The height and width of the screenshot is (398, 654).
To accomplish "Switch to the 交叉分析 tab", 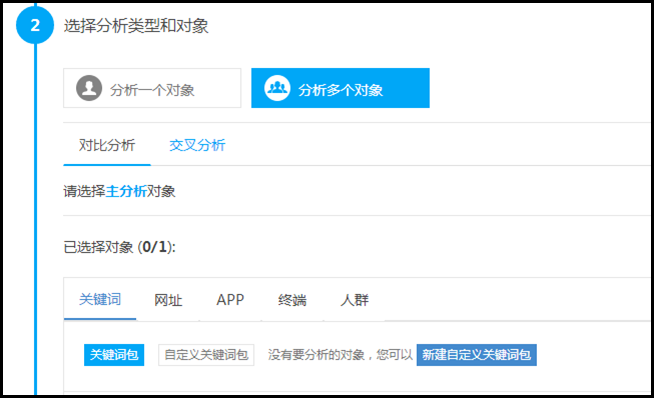I will click(197, 145).
